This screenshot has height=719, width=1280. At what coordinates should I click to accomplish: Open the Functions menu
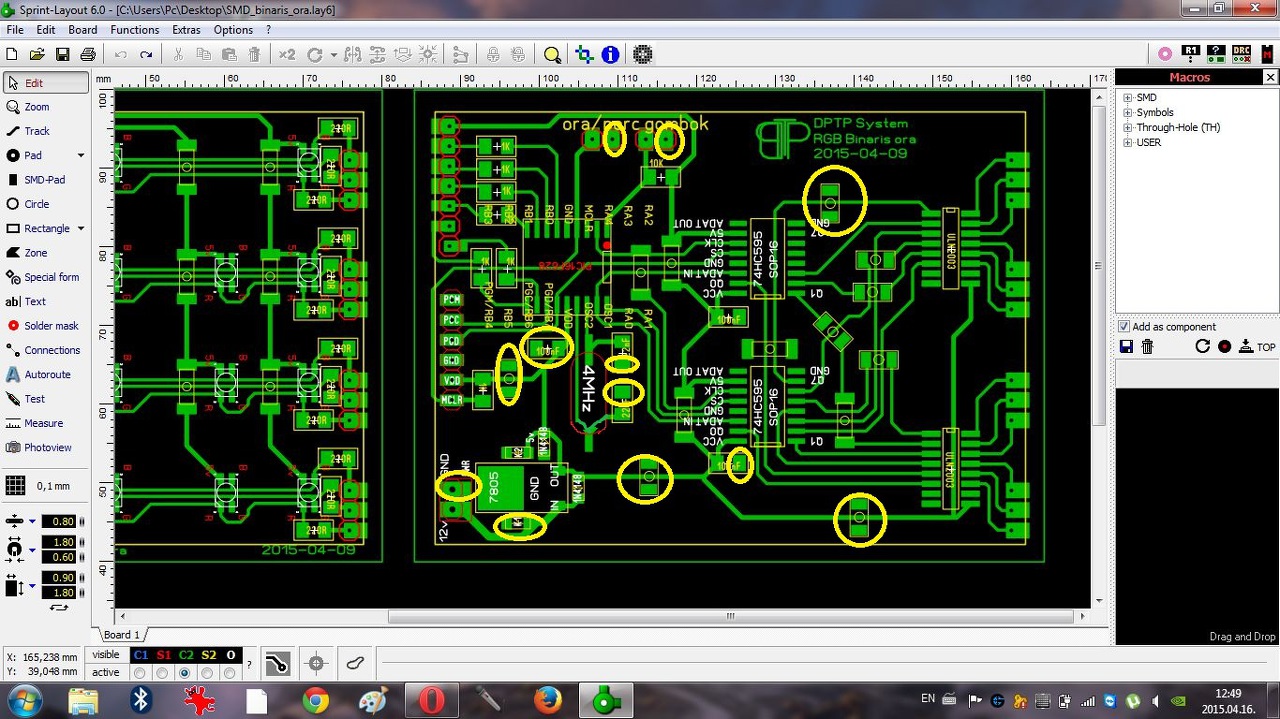135,30
